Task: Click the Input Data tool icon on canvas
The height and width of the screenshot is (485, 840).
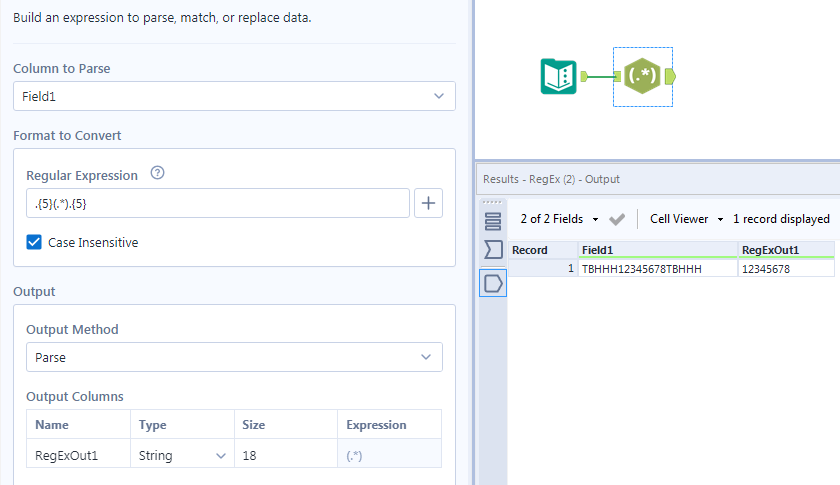Action: point(559,77)
